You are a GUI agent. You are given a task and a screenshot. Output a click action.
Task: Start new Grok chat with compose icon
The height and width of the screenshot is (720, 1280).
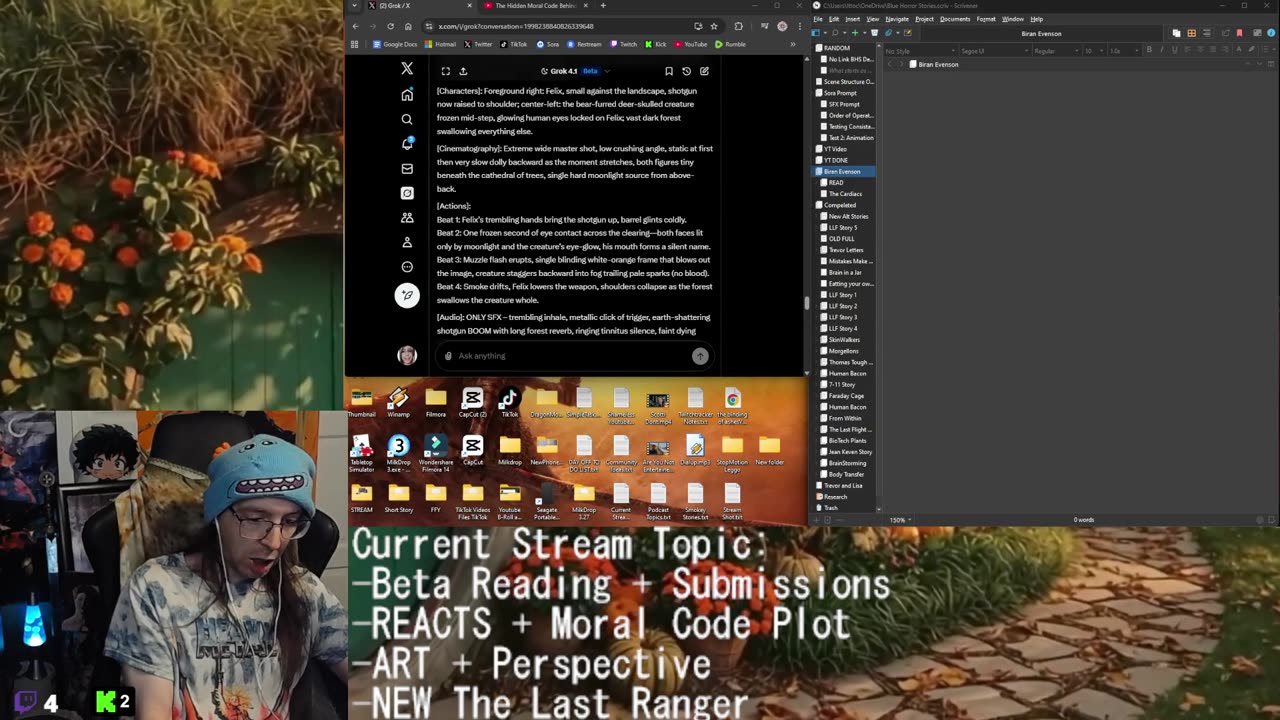click(x=704, y=71)
